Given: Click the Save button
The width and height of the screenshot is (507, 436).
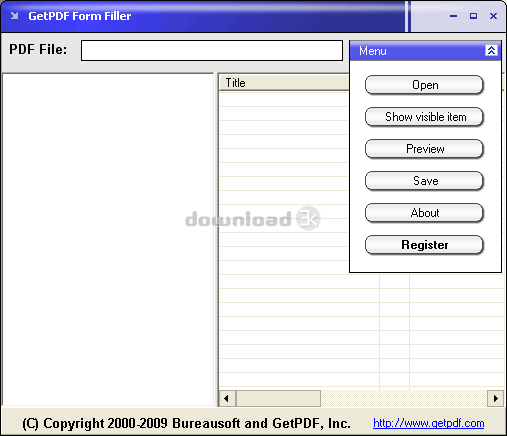Looking at the screenshot, I should click(x=424, y=181).
